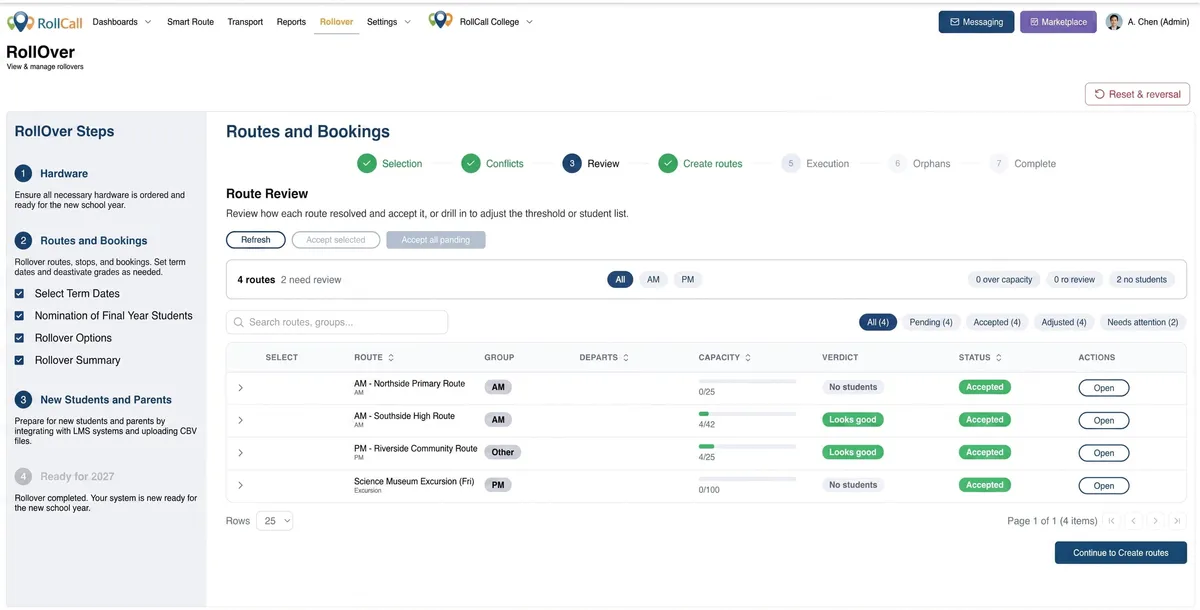Open Reports menu item
The height and width of the screenshot is (610, 1200).
click(x=291, y=21)
